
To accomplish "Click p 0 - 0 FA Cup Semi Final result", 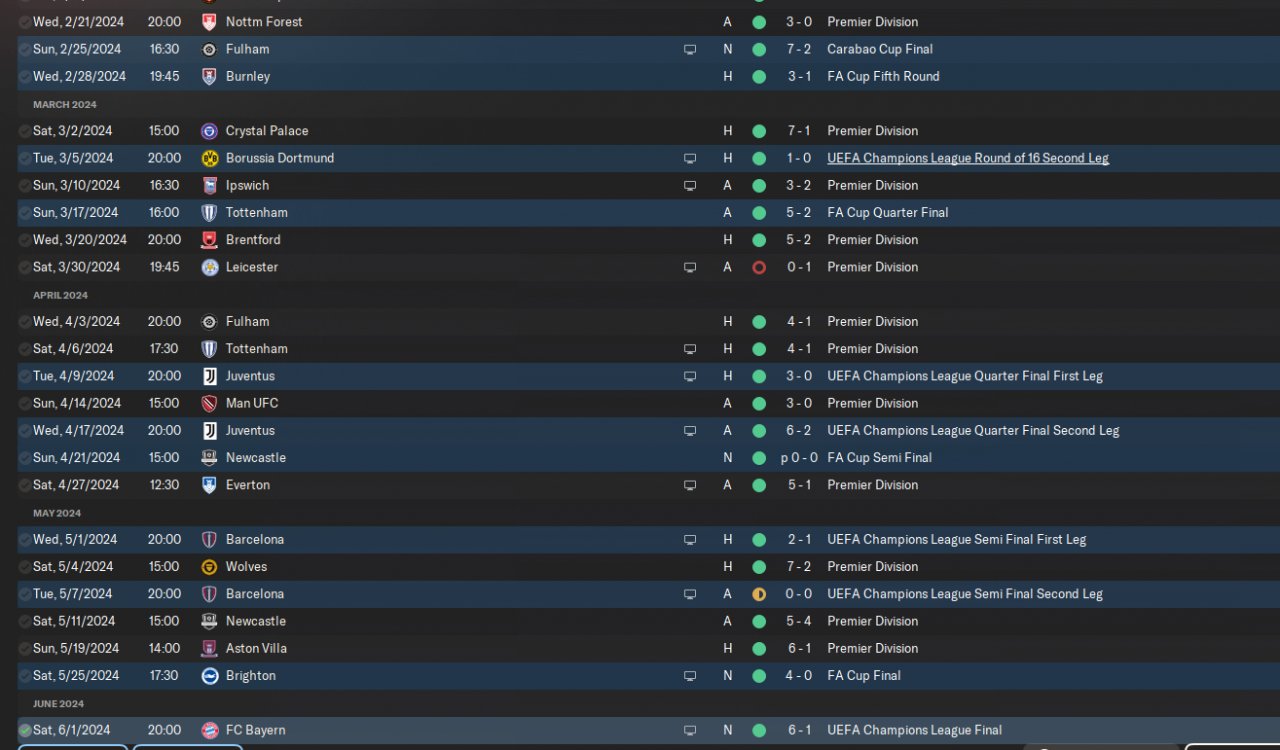I will click(798, 458).
